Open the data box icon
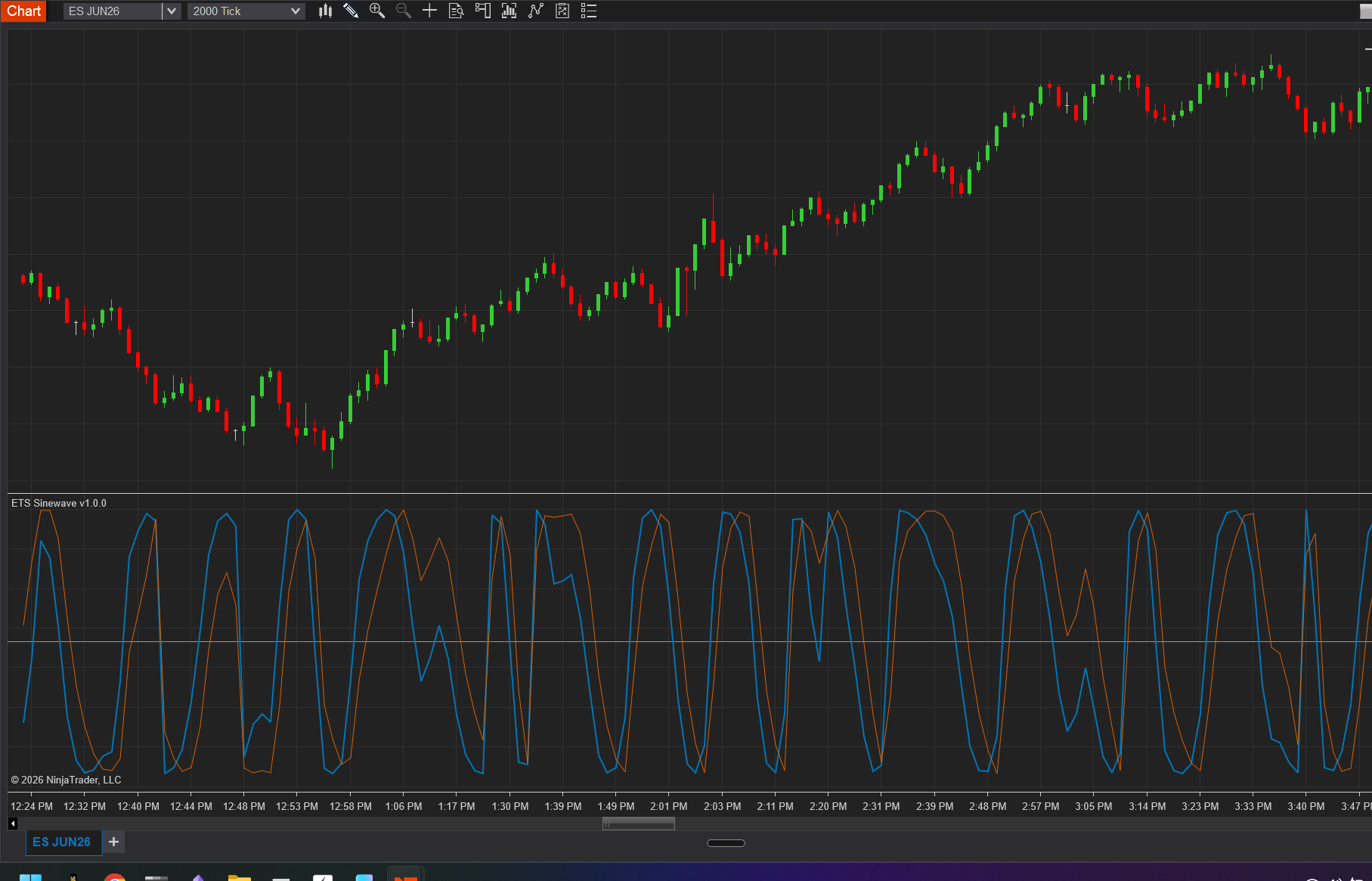The width and height of the screenshot is (1372, 881). point(456,11)
